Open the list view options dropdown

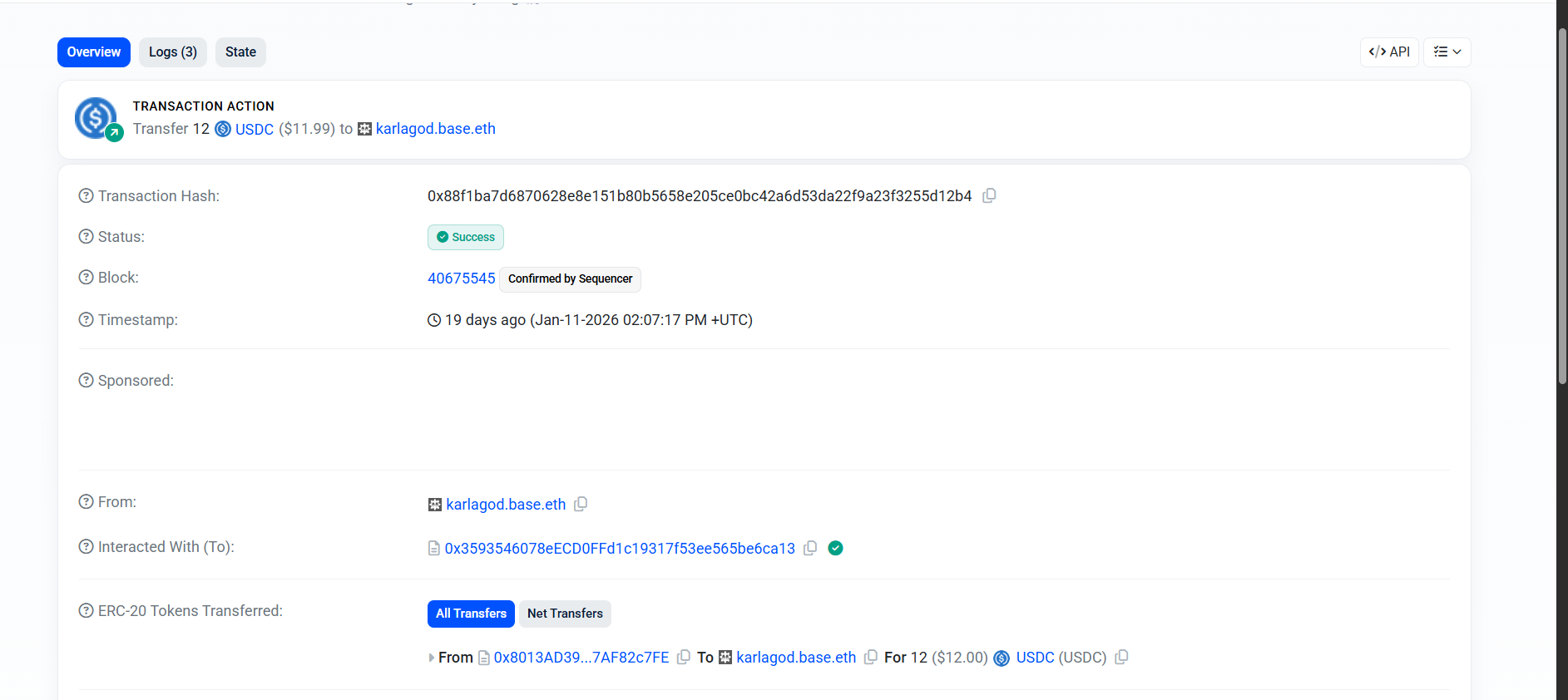[1447, 52]
